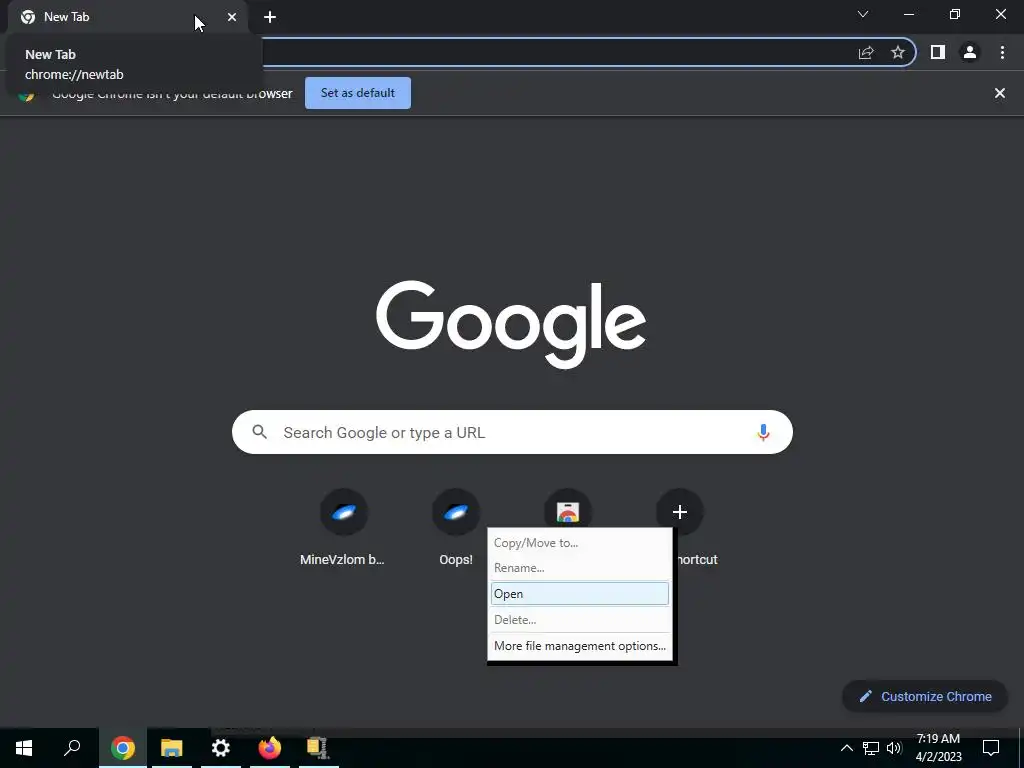Start voice search with microphone icon
Image resolution: width=1024 pixels, height=768 pixels.
tap(763, 432)
